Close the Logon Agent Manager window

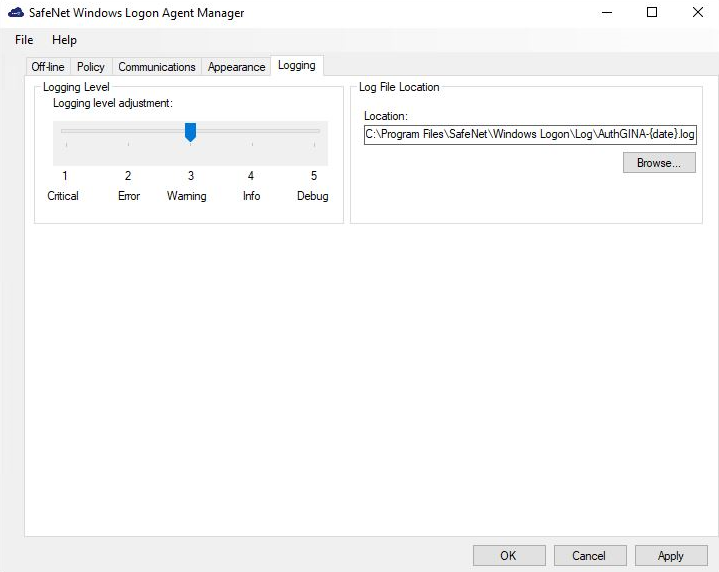(697, 12)
